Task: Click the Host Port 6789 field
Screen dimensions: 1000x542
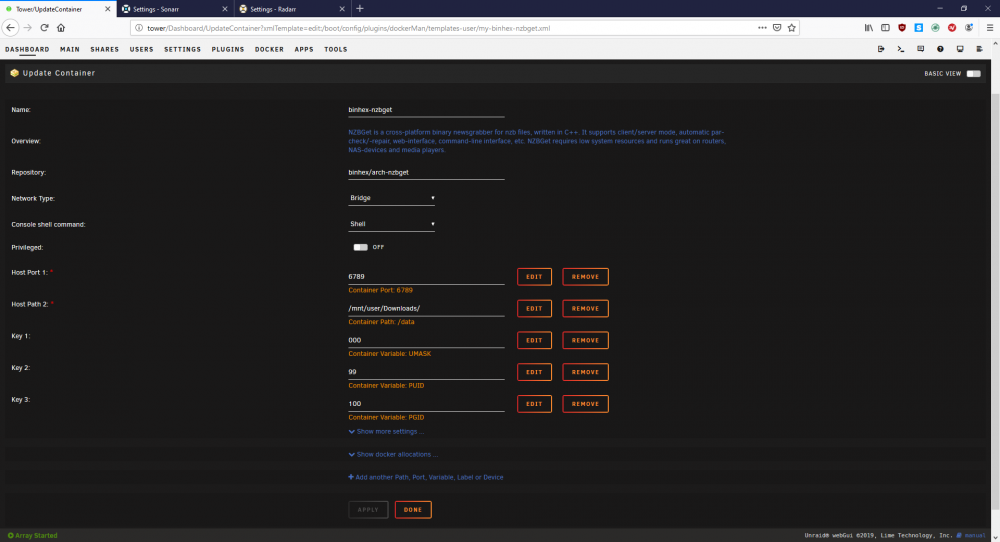Action: (426, 277)
